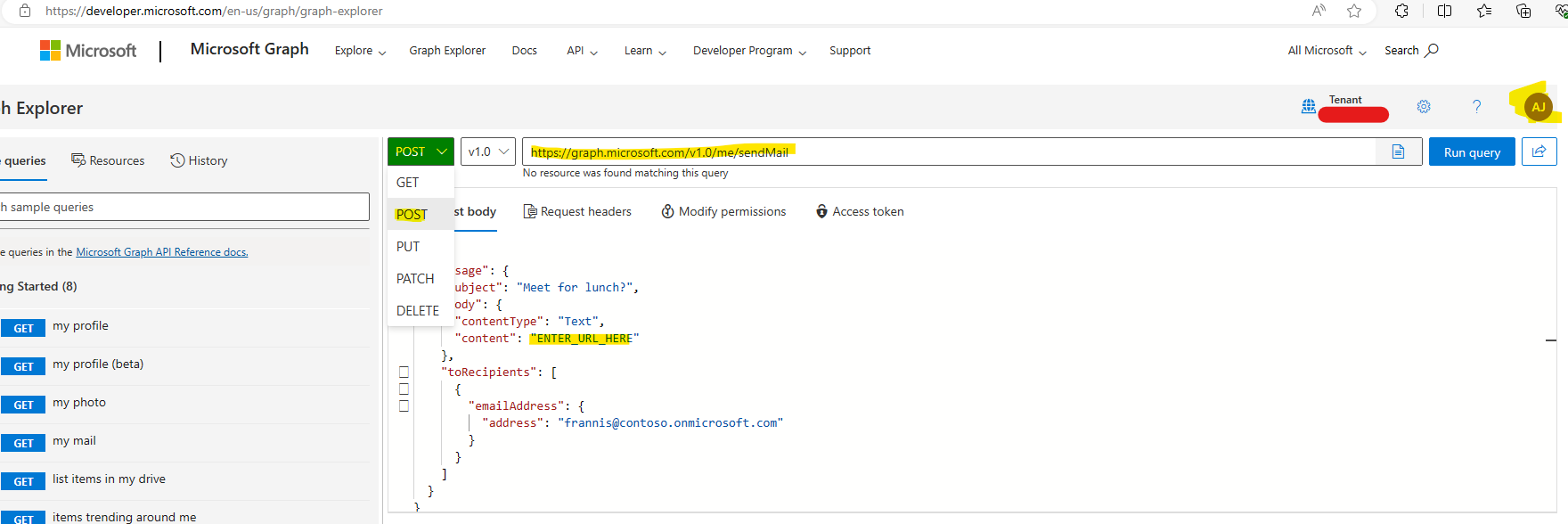Open the Support nav link

coord(850,51)
